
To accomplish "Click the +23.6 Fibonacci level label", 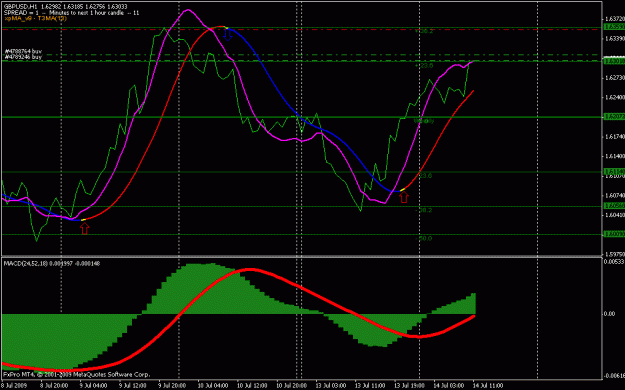I will coord(423,65).
